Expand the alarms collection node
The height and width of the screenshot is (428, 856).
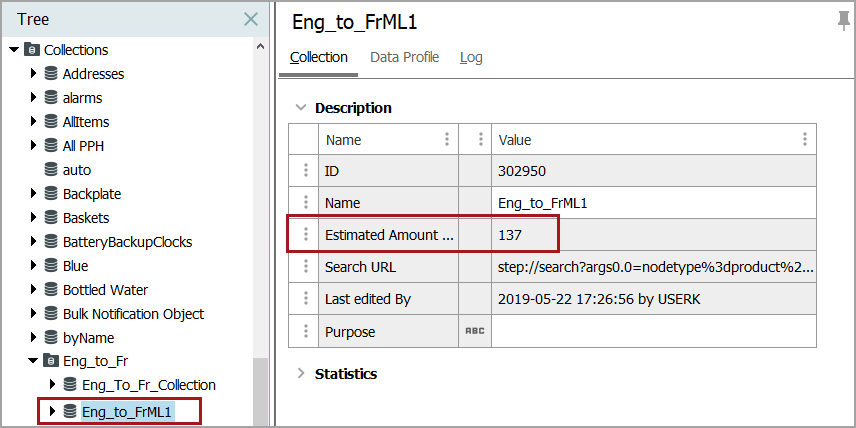click(x=33, y=98)
